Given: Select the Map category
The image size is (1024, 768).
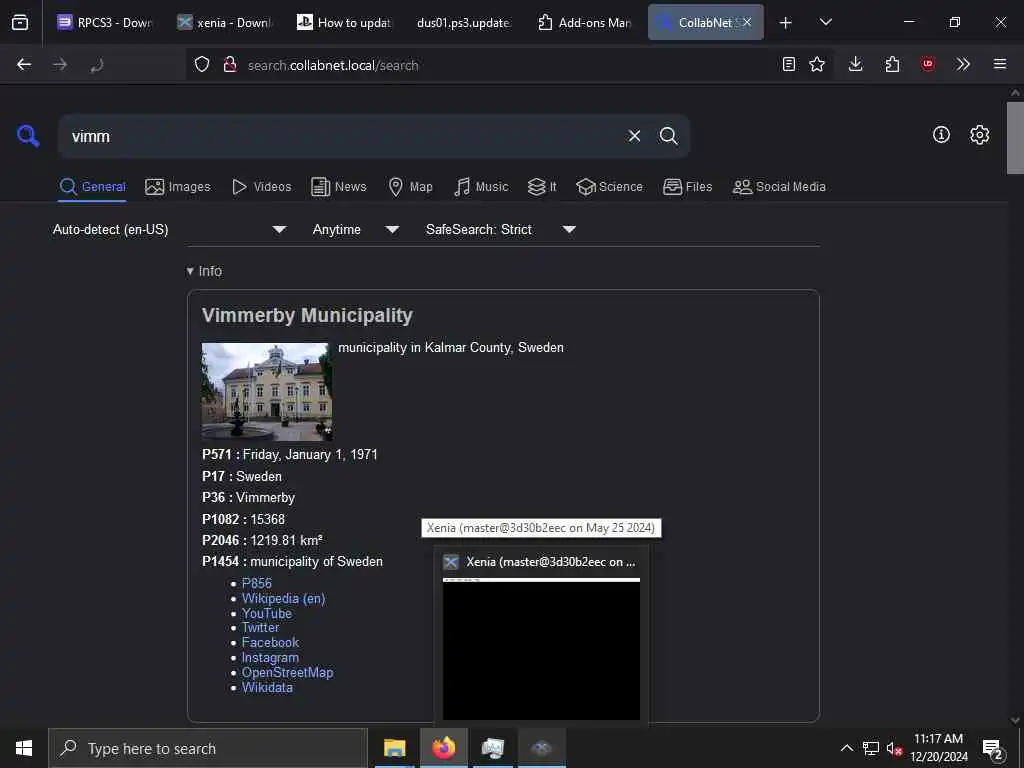Looking at the screenshot, I should [410, 187].
